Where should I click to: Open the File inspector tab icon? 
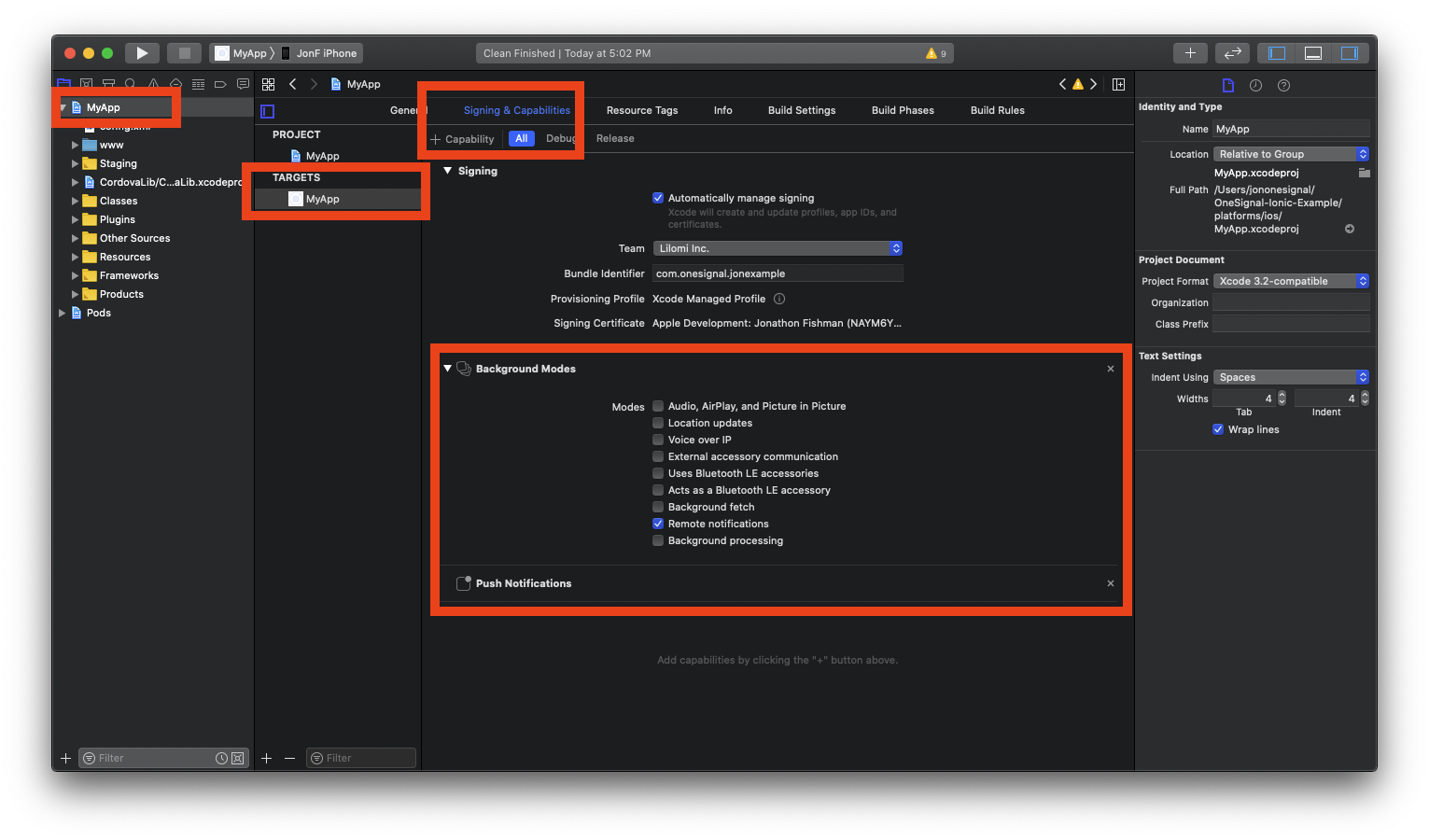click(x=1227, y=85)
